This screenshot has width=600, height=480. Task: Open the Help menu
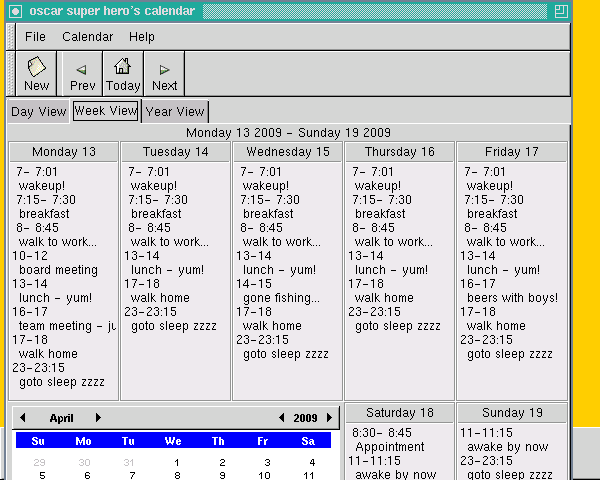tap(142, 37)
